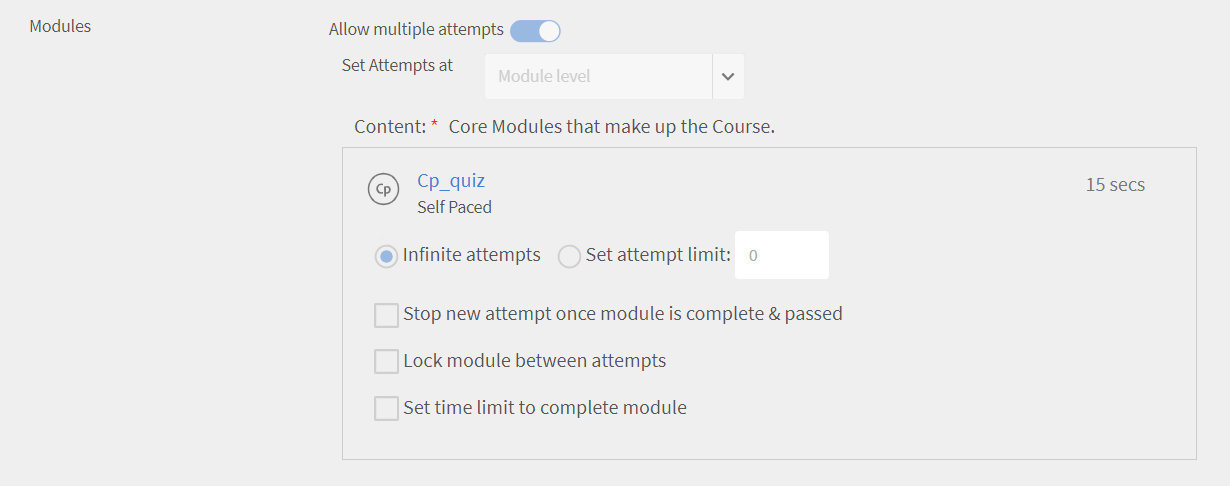Choose the Set attempt limit radio button
This screenshot has width=1230, height=486.
(x=569, y=256)
